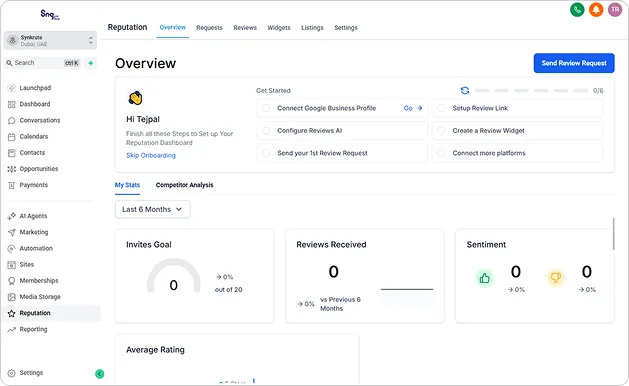Image resolution: width=629 pixels, height=386 pixels.
Task: Switch to the Requests tab
Action: point(209,28)
